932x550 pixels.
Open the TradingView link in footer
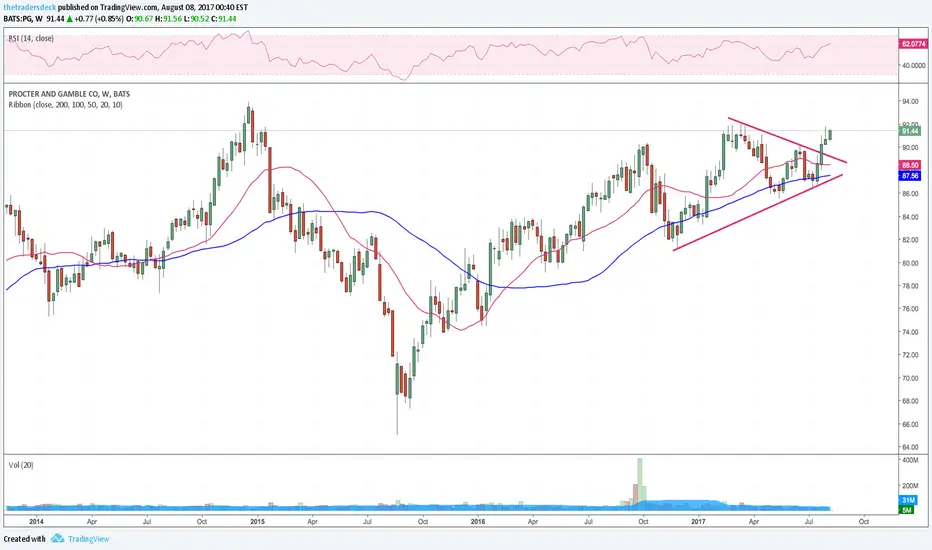pos(89,539)
